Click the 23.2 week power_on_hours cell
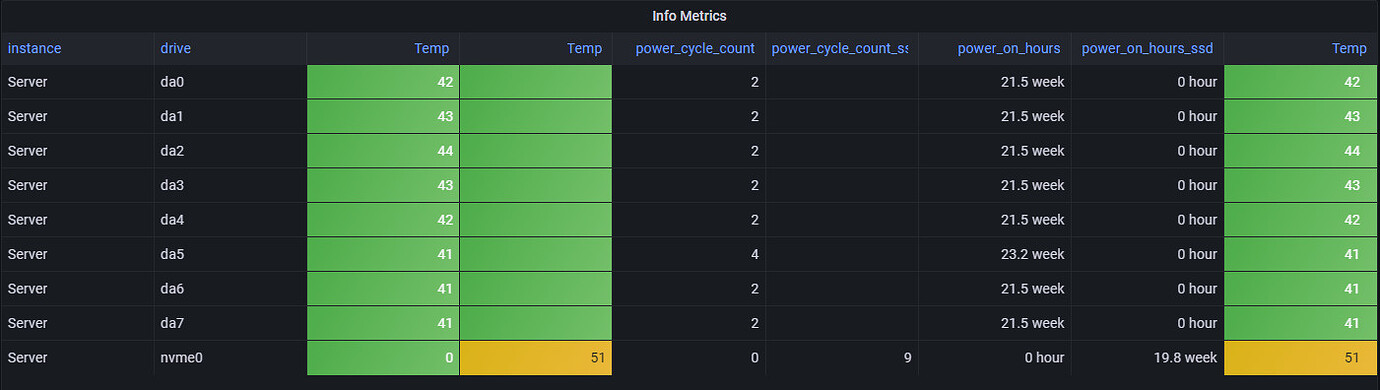Image resolution: width=1380 pixels, height=390 pixels. 994,254
